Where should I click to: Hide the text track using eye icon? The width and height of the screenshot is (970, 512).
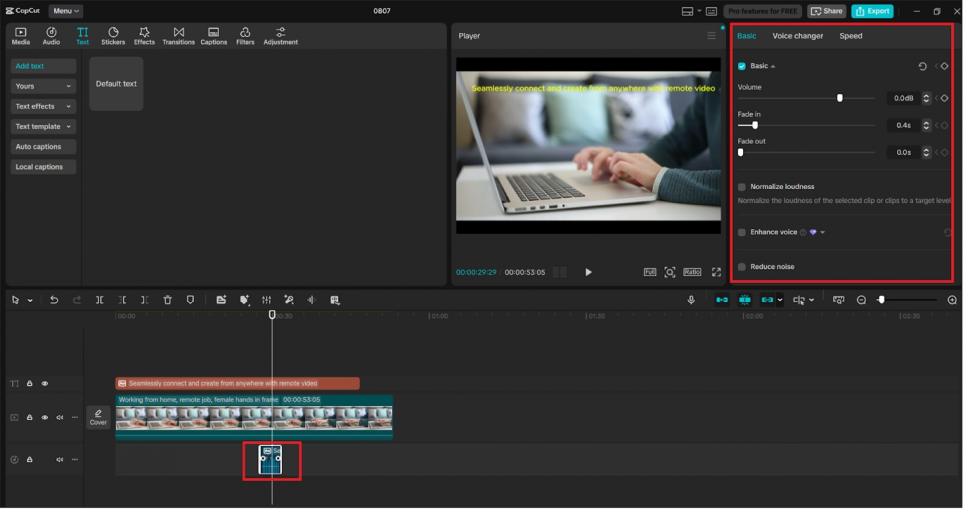[44, 383]
